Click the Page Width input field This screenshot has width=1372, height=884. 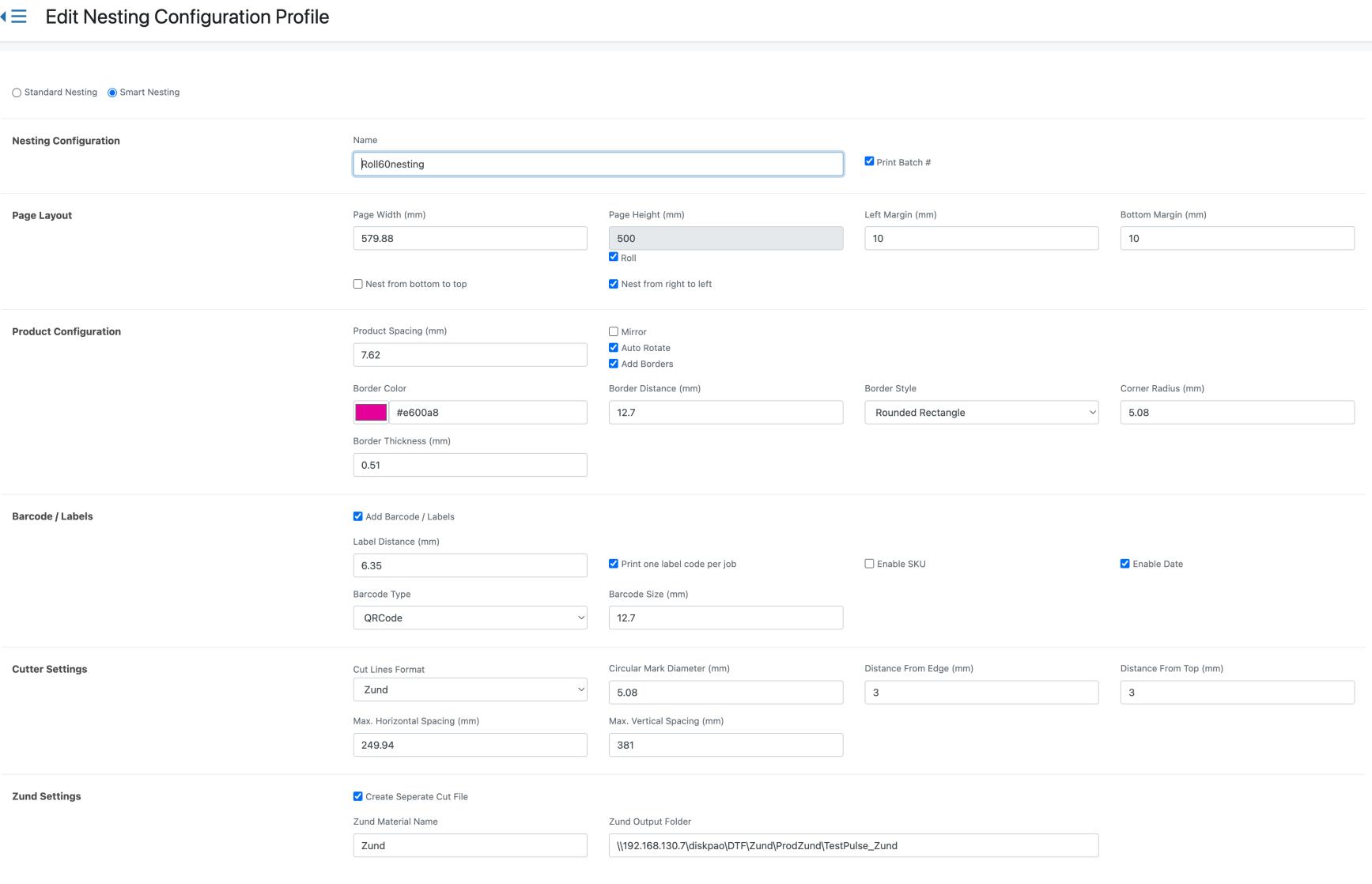pos(470,238)
